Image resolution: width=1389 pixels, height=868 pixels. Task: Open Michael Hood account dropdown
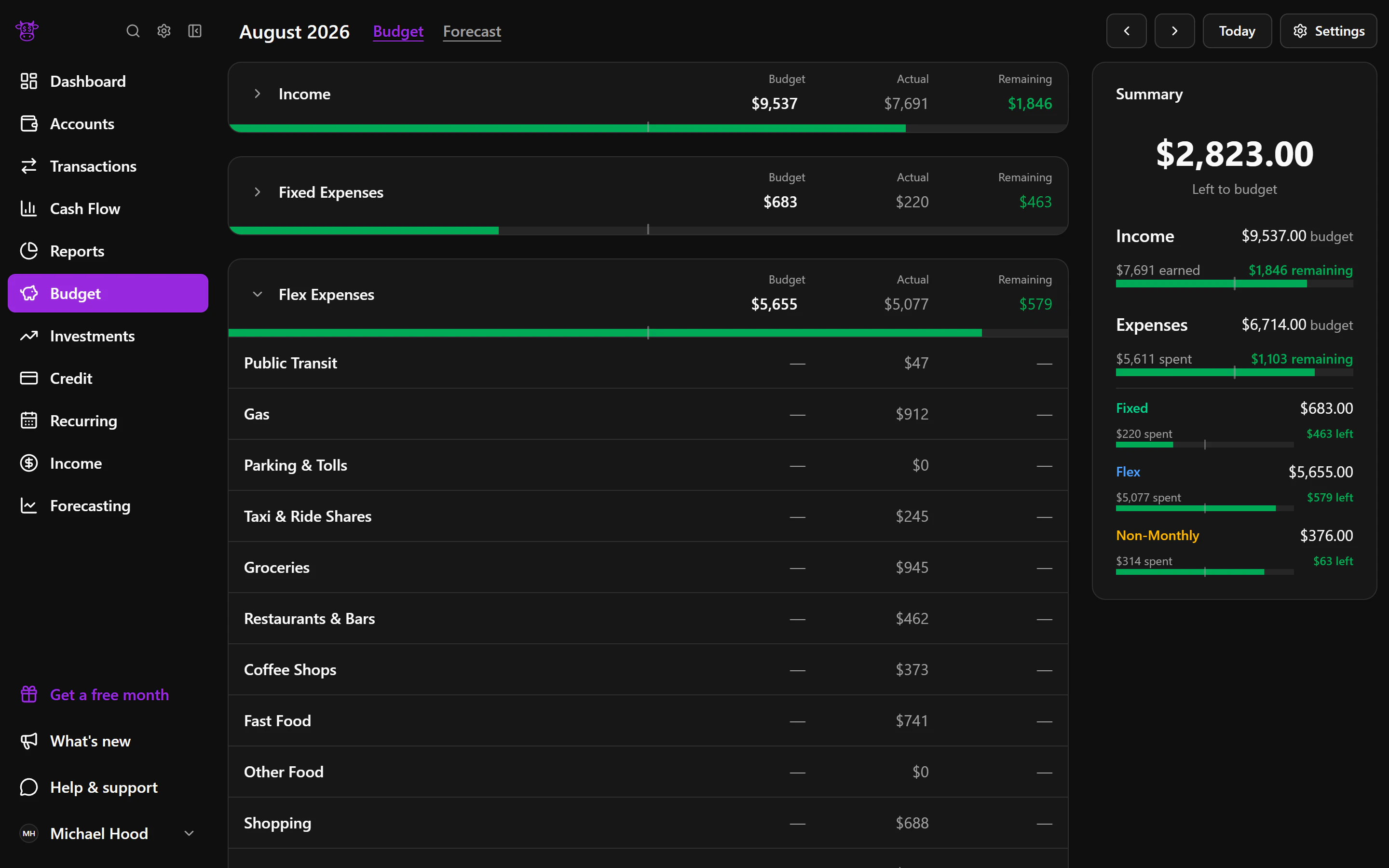pyautogui.click(x=108, y=833)
